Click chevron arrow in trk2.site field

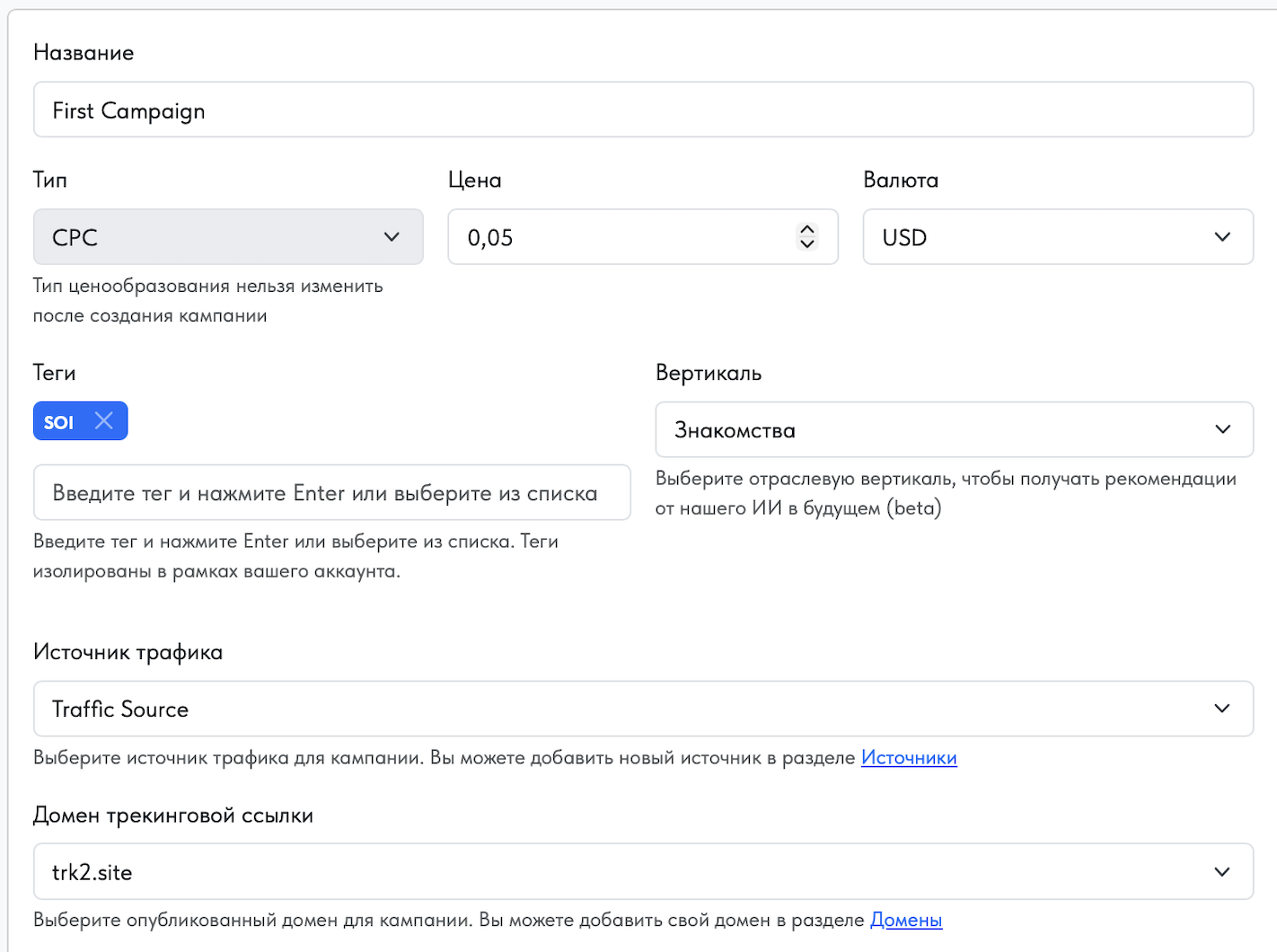(1222, 871)
